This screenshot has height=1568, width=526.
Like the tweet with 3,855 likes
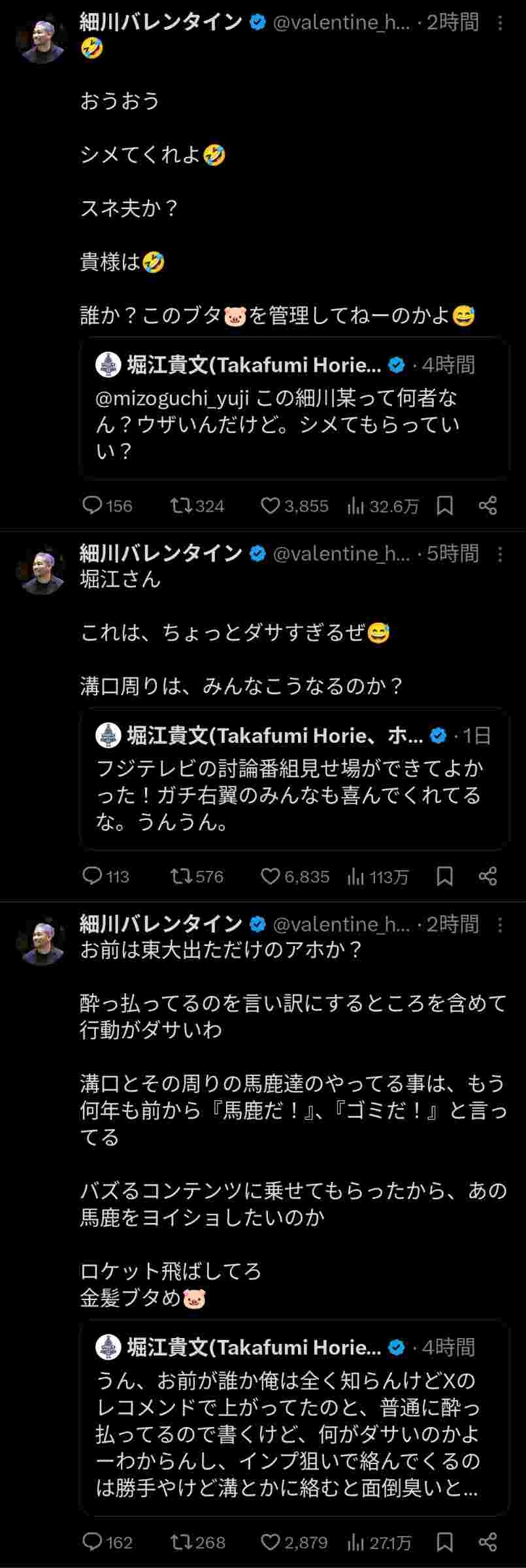[270, 505]
